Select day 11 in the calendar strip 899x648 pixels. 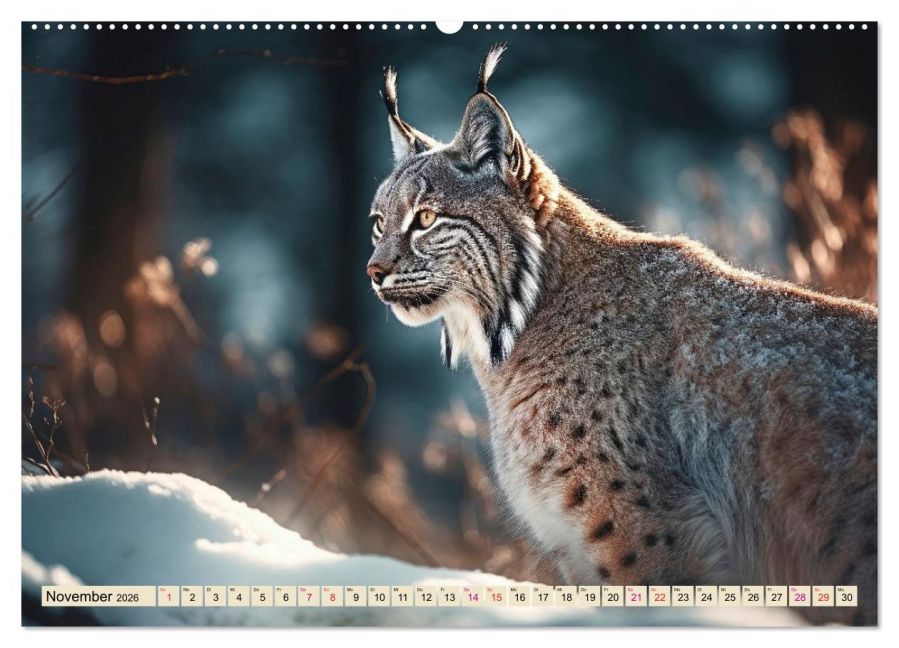click(x=402, y=596)
